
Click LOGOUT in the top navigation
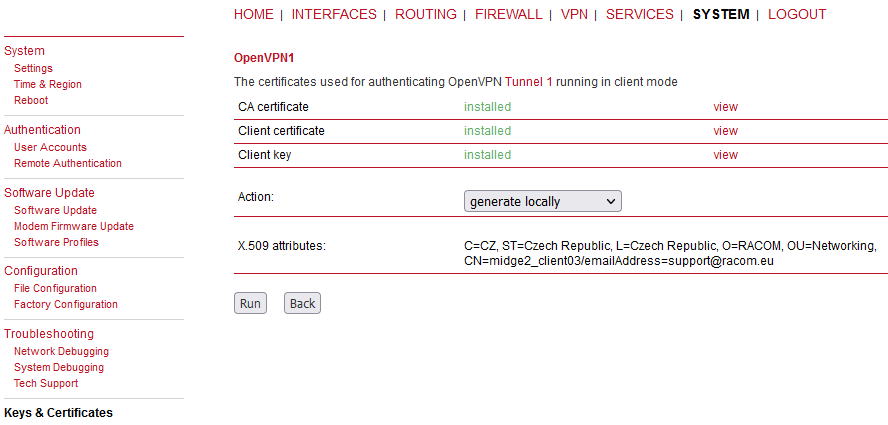click(x=797, y=14)
